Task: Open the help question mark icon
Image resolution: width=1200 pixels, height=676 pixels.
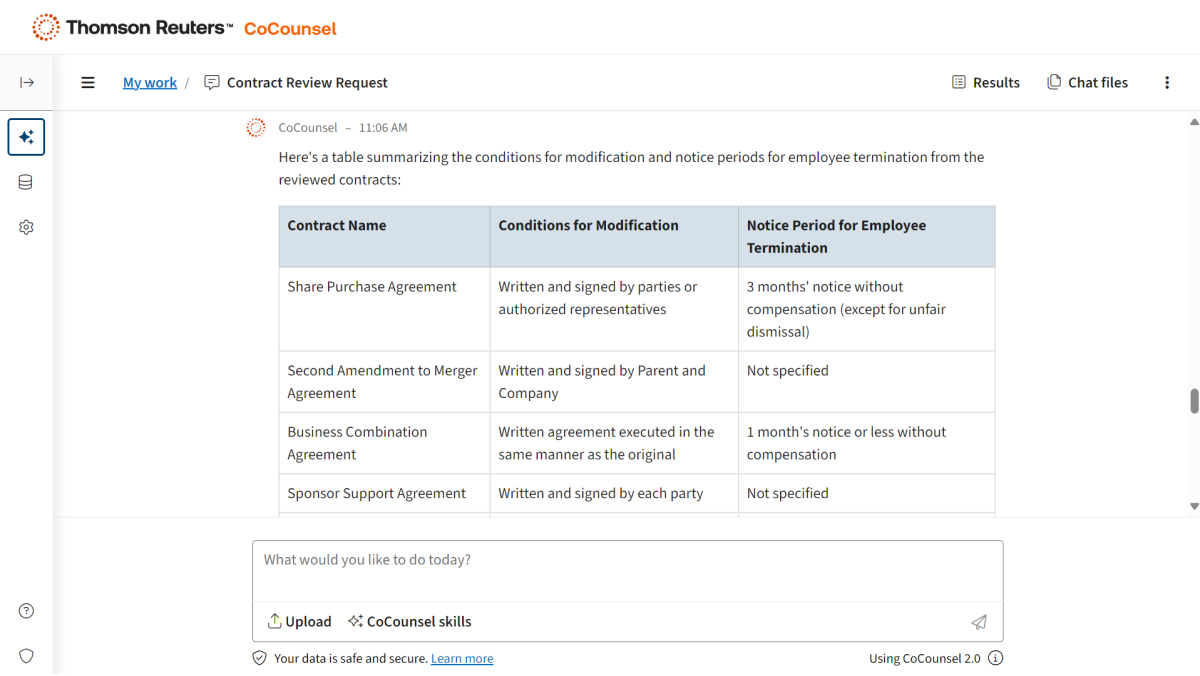Action: [26, 611]
